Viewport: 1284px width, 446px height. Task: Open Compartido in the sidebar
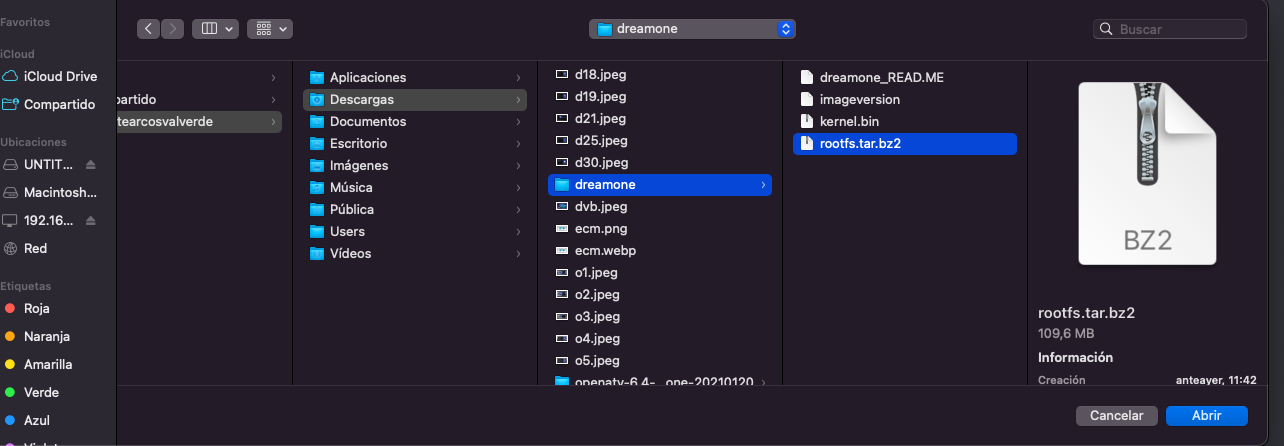click(59, 104)
